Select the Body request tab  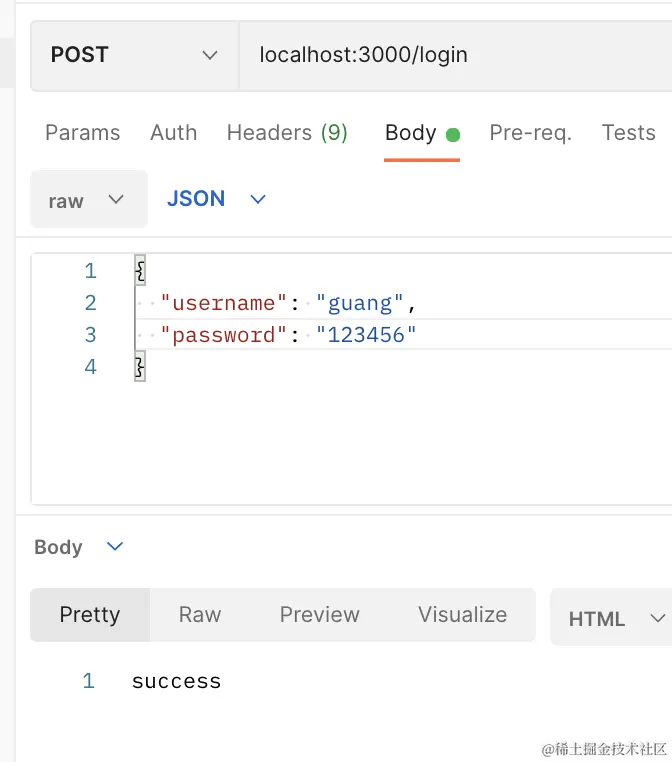click(x=422, y=134)
